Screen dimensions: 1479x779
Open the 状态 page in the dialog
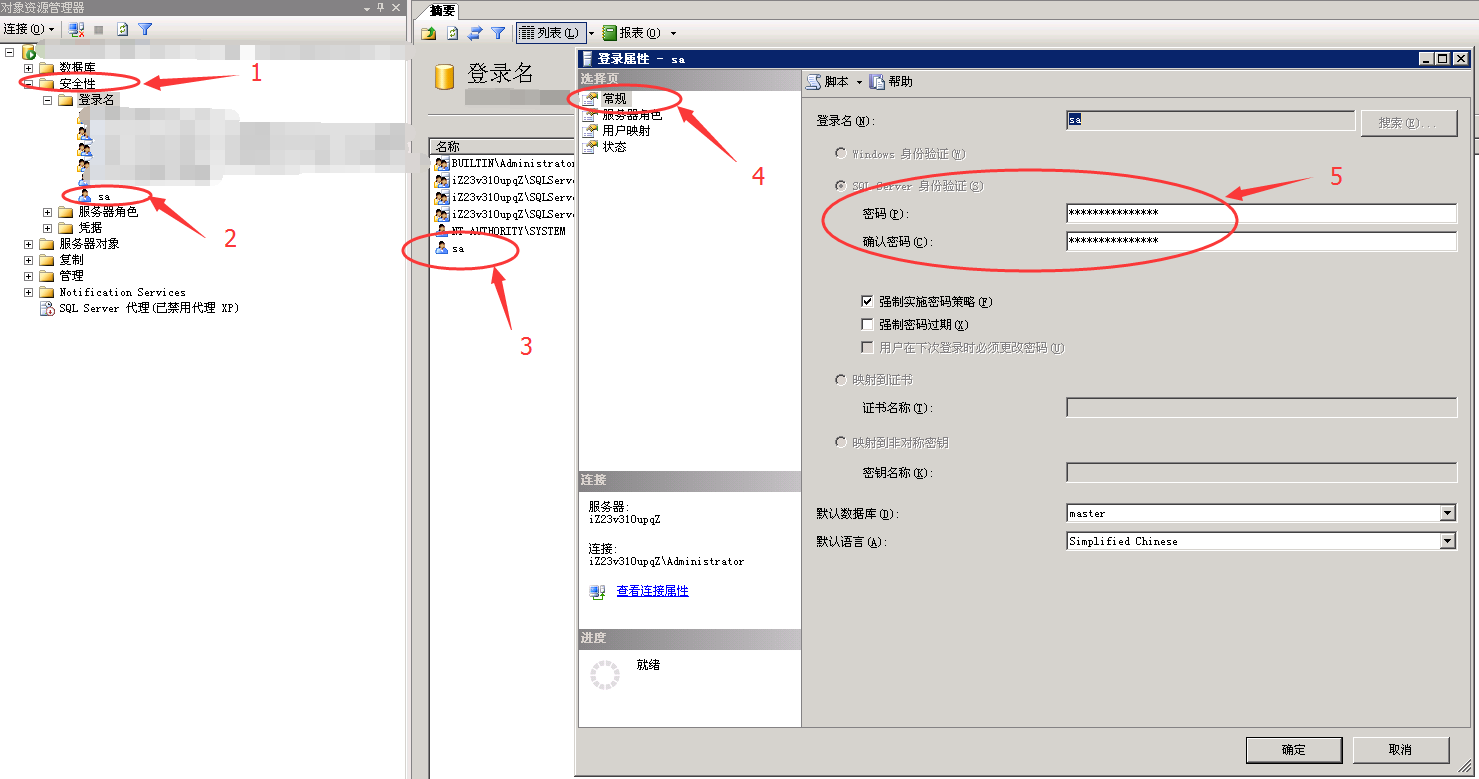point(614,147)
